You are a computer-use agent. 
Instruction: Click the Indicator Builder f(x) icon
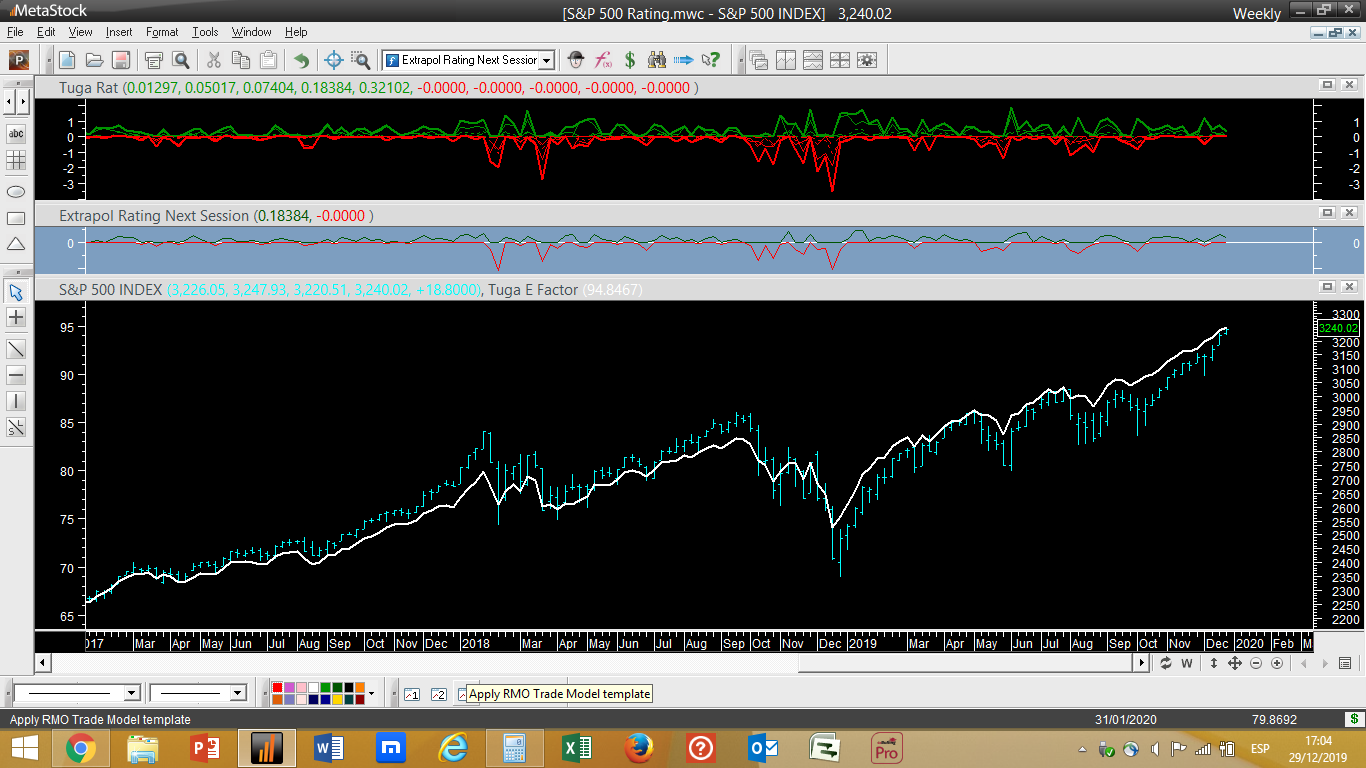(x=603, y=60)
